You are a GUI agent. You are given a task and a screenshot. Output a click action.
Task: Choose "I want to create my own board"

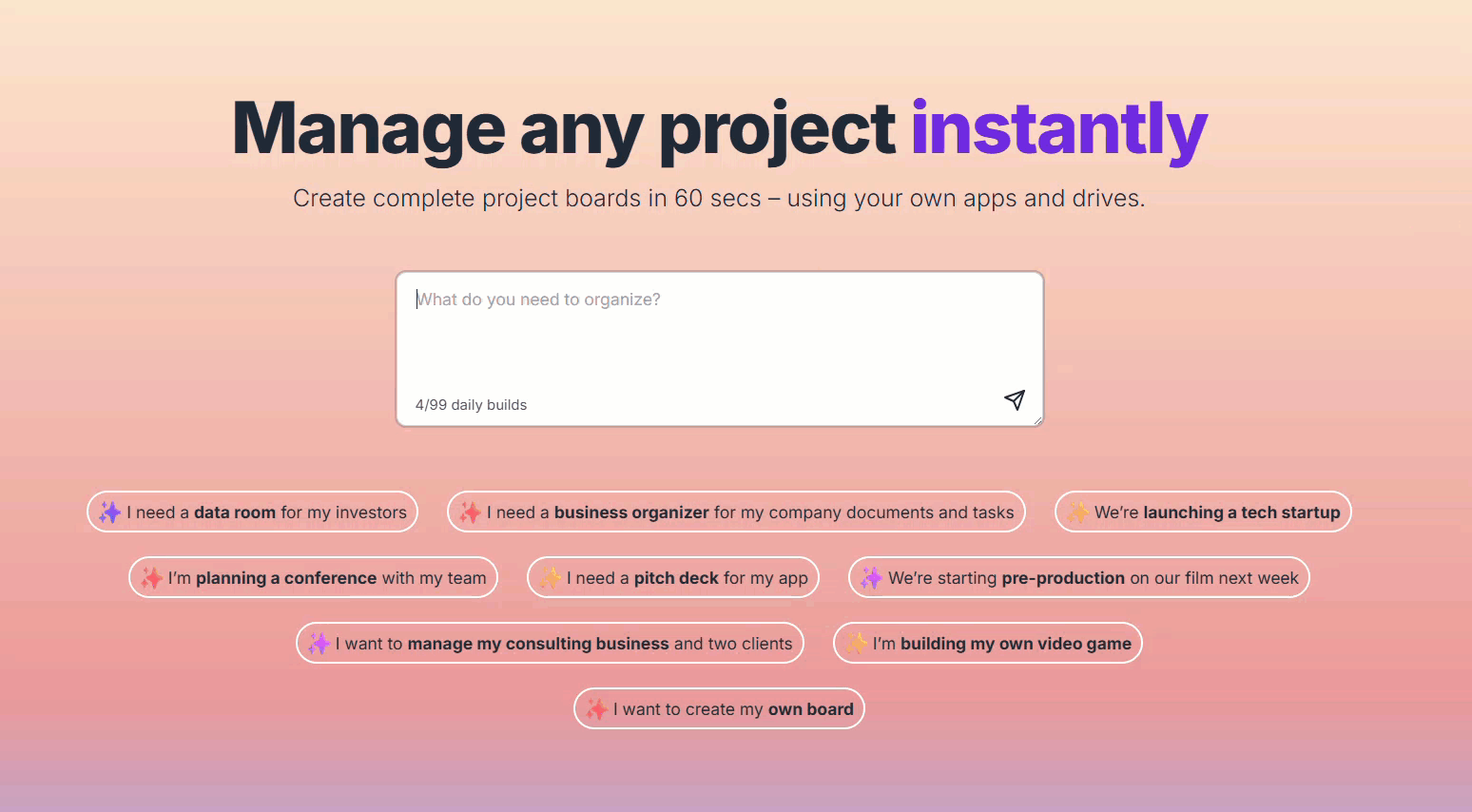[732, 709]
